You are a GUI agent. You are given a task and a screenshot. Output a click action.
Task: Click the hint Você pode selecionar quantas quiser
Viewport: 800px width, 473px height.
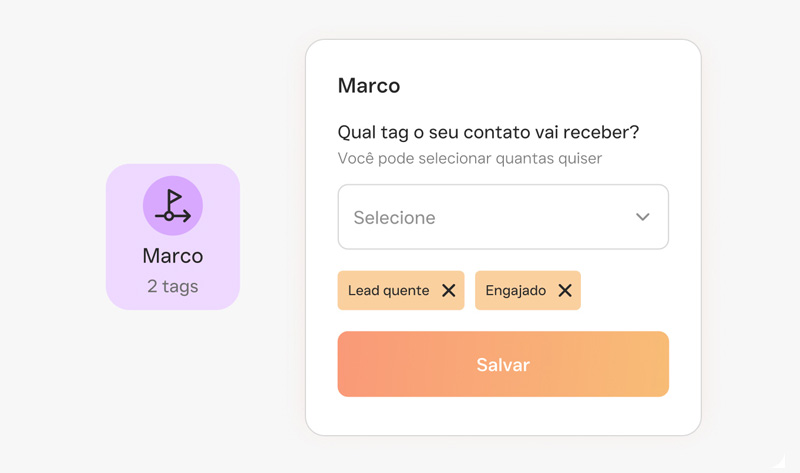click(470, 158)
